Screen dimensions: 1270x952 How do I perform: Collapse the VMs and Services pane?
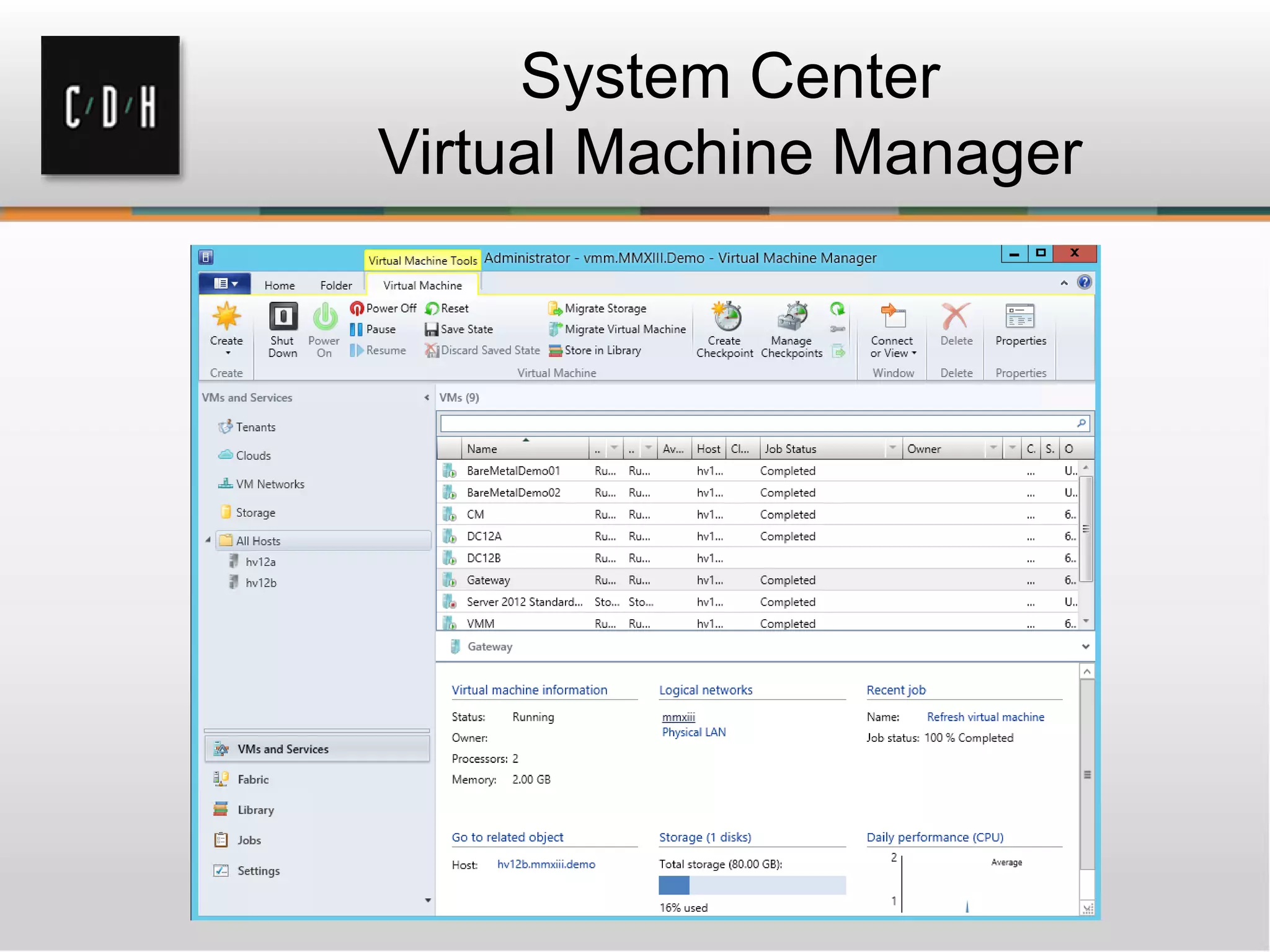427,398
